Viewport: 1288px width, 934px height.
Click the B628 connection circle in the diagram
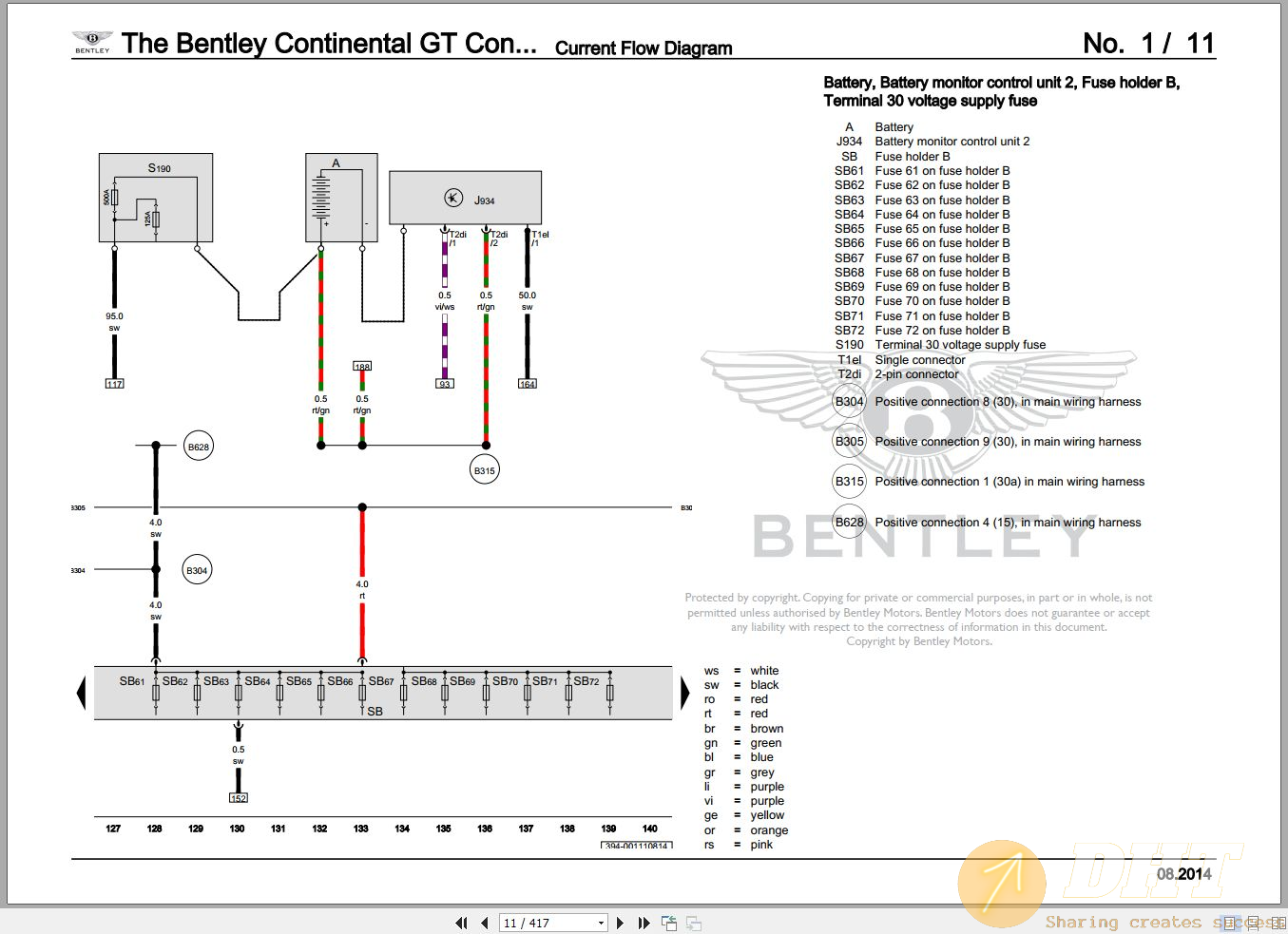pos(199,447)
